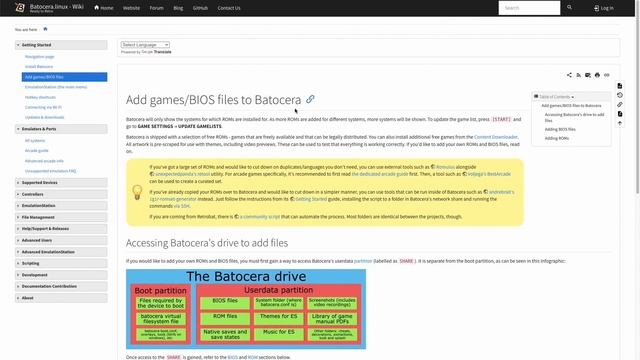Click the anchor link icon beside page title

[310, 99]
